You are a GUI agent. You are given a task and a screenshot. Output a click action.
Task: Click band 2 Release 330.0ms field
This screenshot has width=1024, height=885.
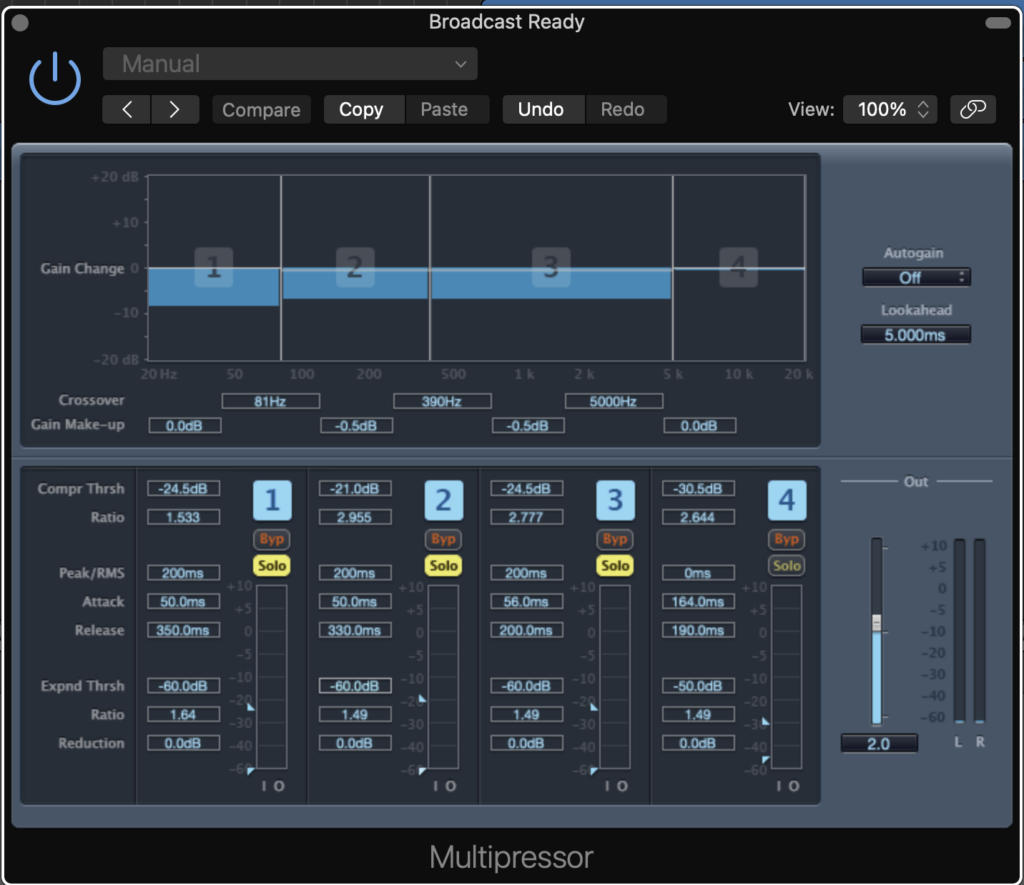coord(355,630)
